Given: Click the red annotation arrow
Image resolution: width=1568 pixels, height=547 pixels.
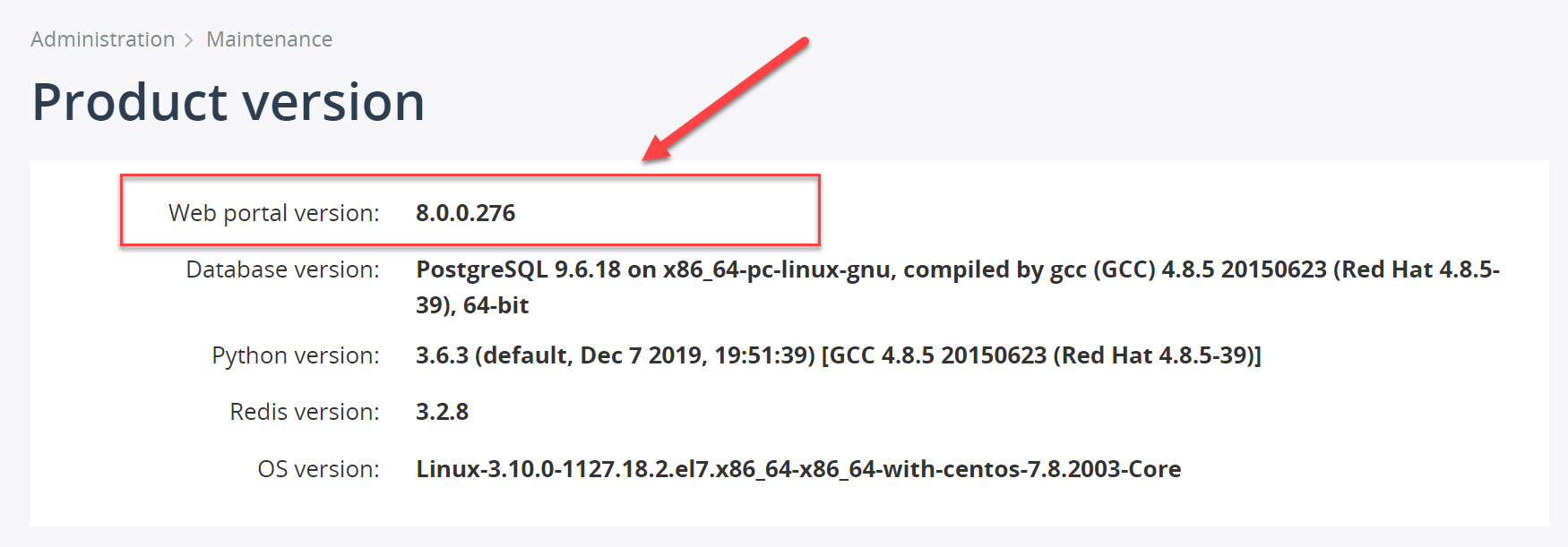Looking at the screenshot, I should pos(726,99).
